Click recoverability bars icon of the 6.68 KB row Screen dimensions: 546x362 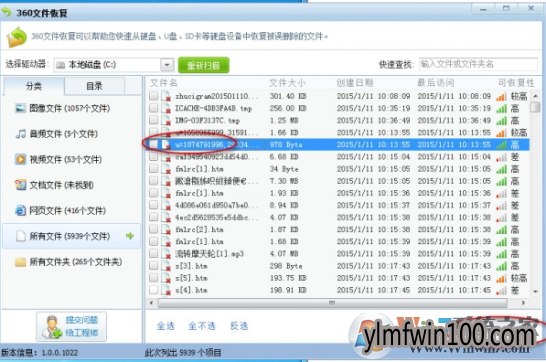point(501,157)
